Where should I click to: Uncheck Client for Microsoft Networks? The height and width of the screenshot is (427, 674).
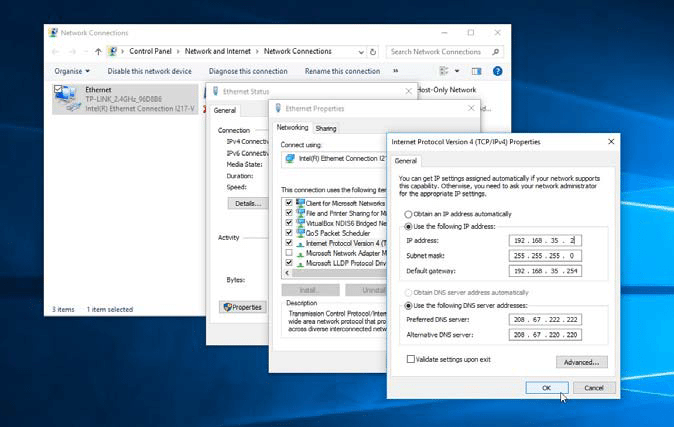click(289, 203)
